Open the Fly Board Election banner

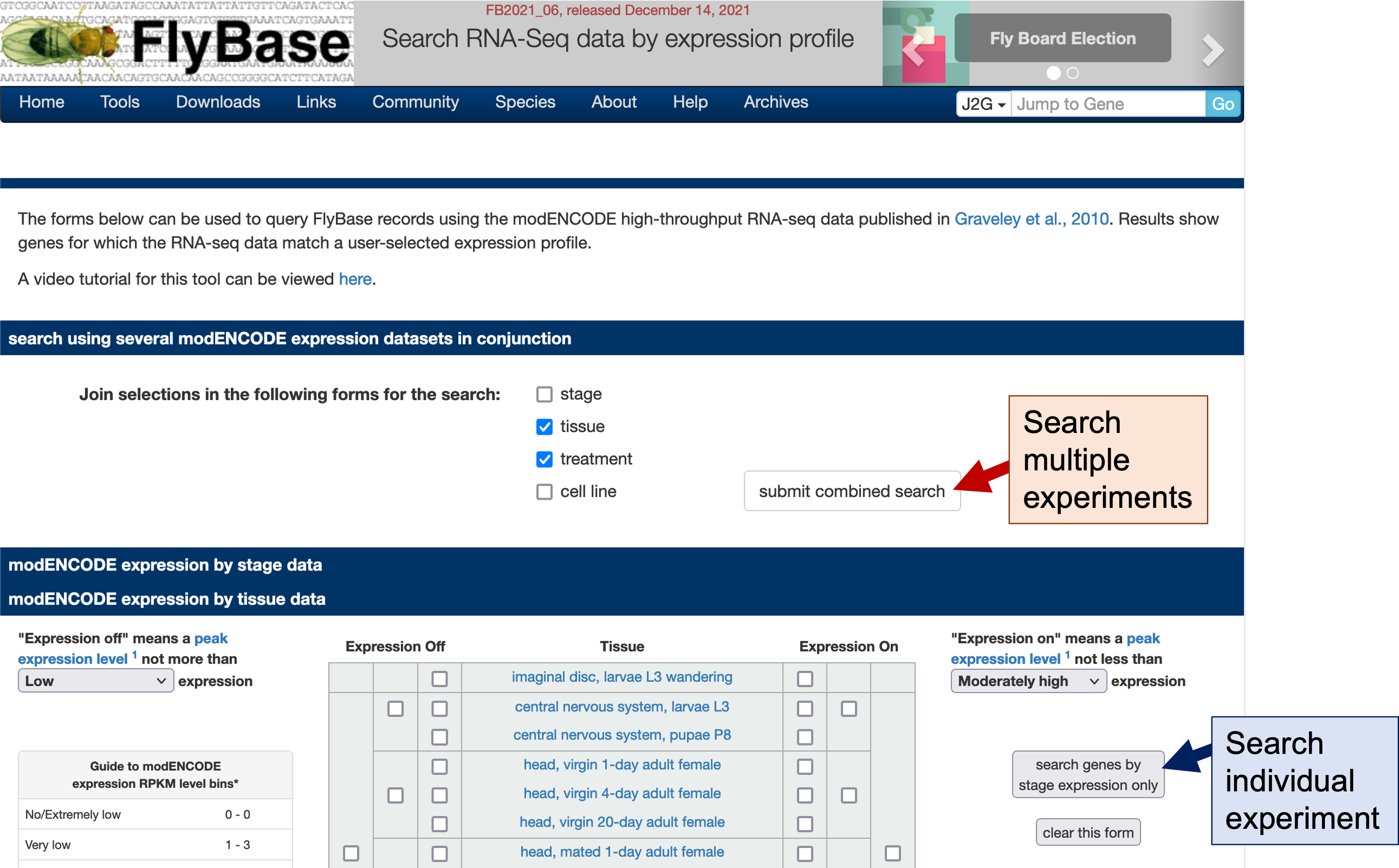pos(1063,38)
